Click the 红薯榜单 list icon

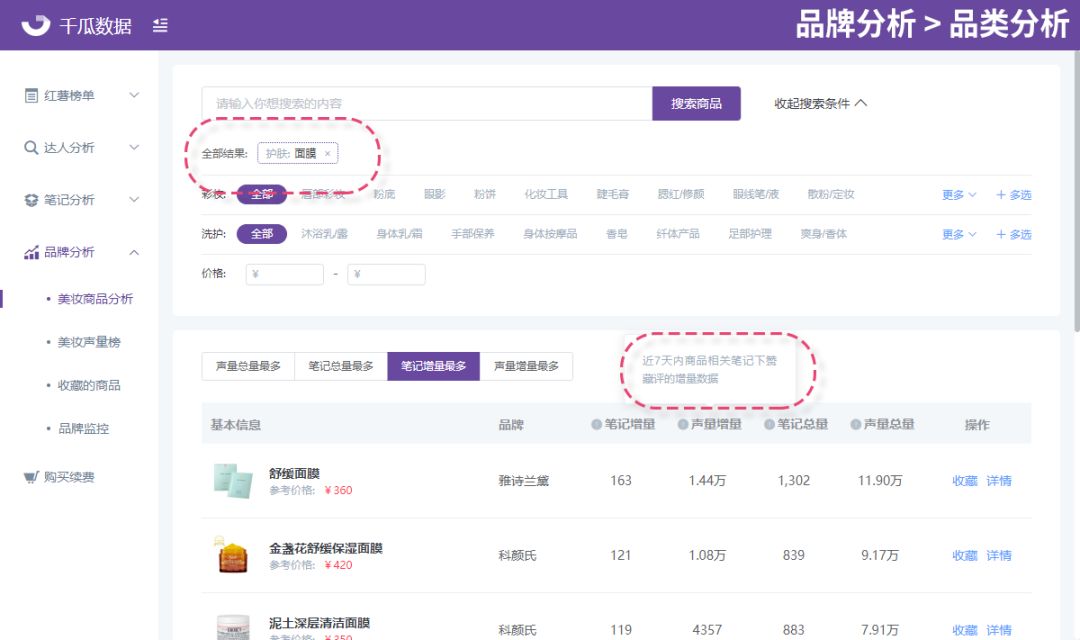click(31, 96)
